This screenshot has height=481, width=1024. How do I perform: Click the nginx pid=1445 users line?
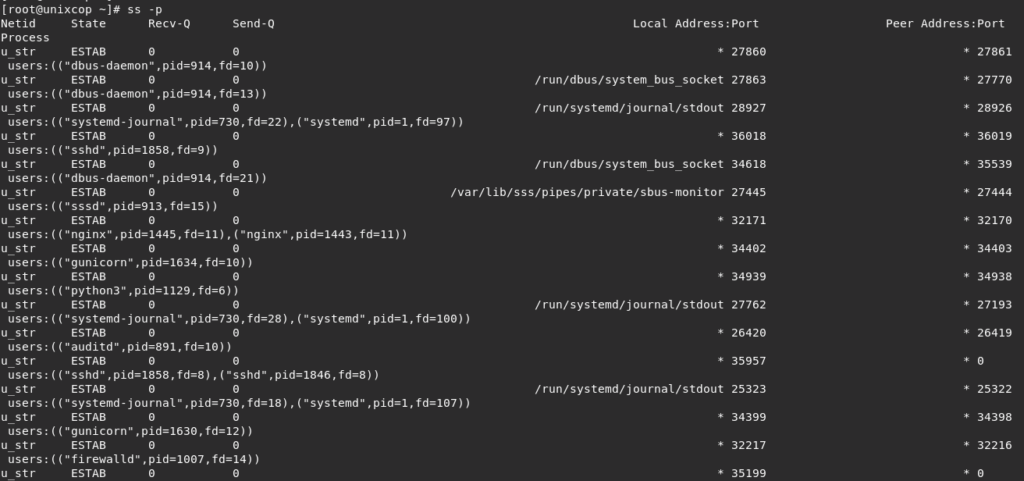(x=207, y=234)
